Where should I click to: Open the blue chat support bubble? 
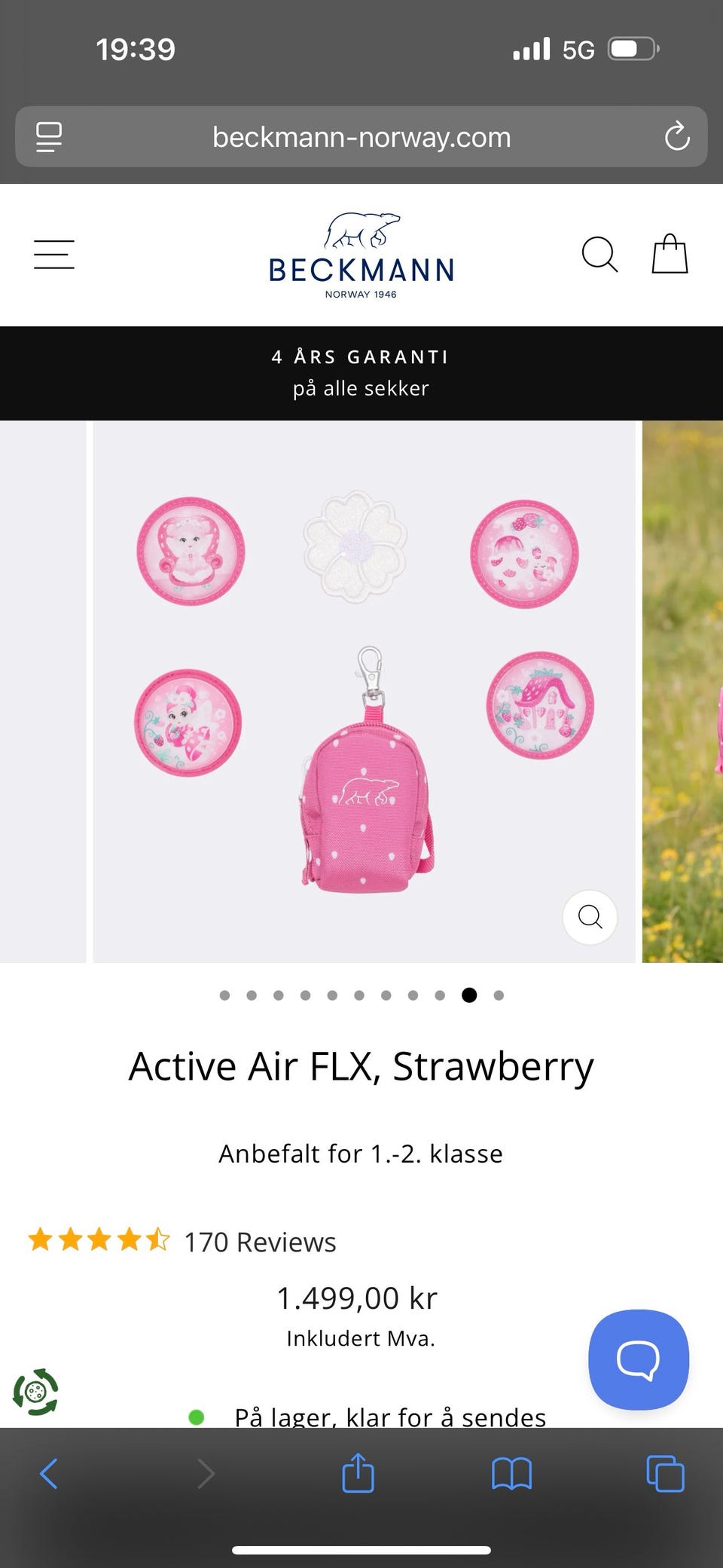tap(639, 1359)
